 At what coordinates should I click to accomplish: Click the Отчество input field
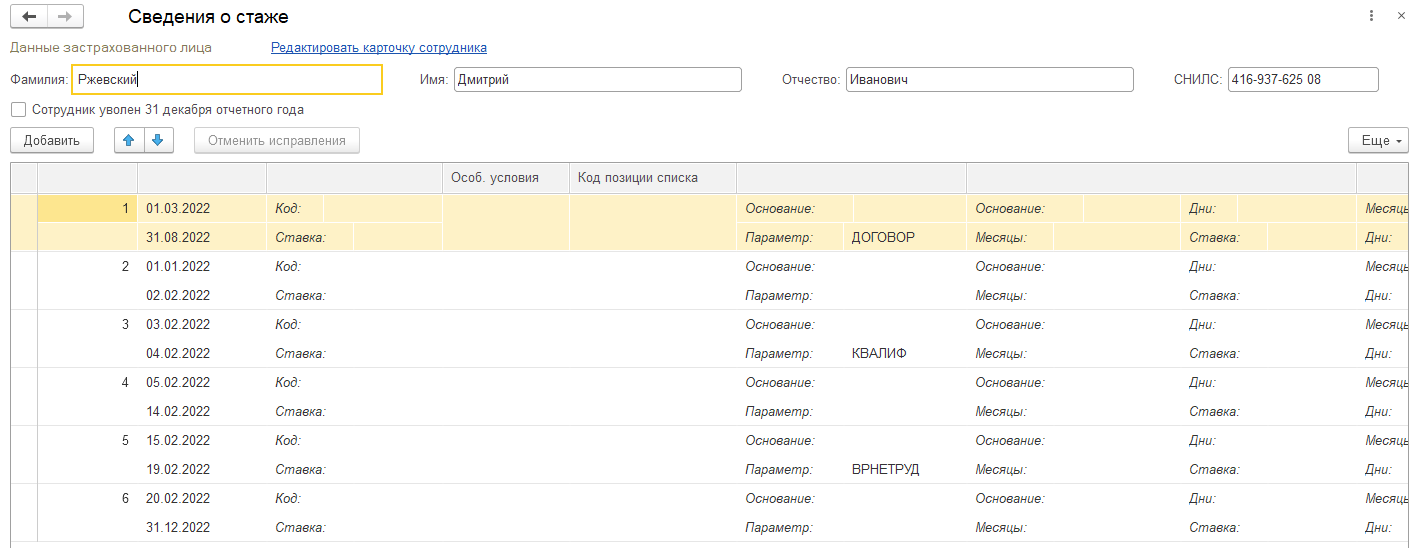tap(989, 80)
